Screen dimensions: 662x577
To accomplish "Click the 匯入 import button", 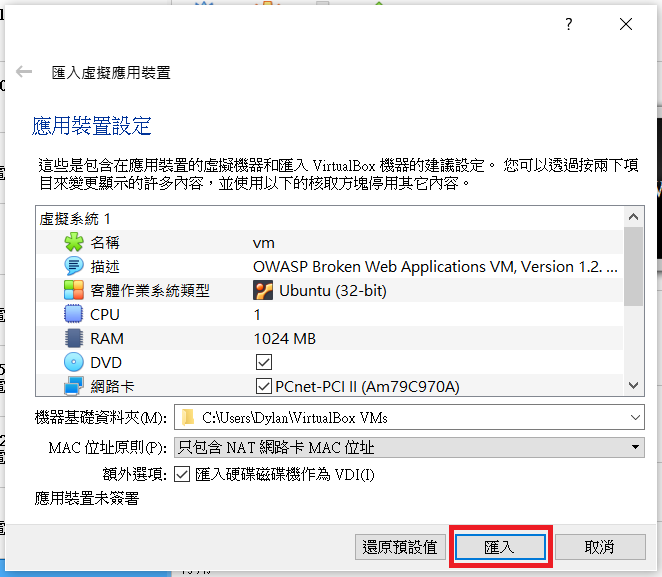I will click(500, 547).
